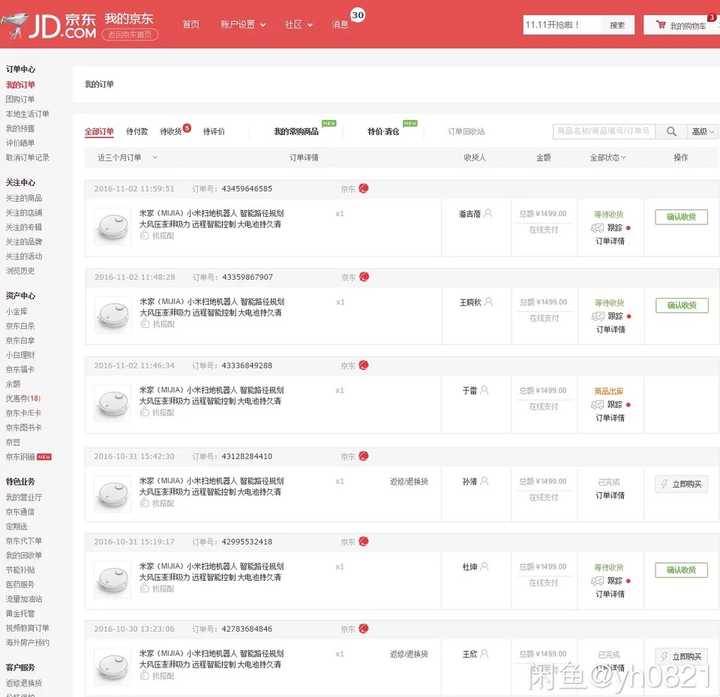Screen dimensions: 720x697
Task: Open 订单详情 for order 43336849288
Action: click(x=610, y=418)
